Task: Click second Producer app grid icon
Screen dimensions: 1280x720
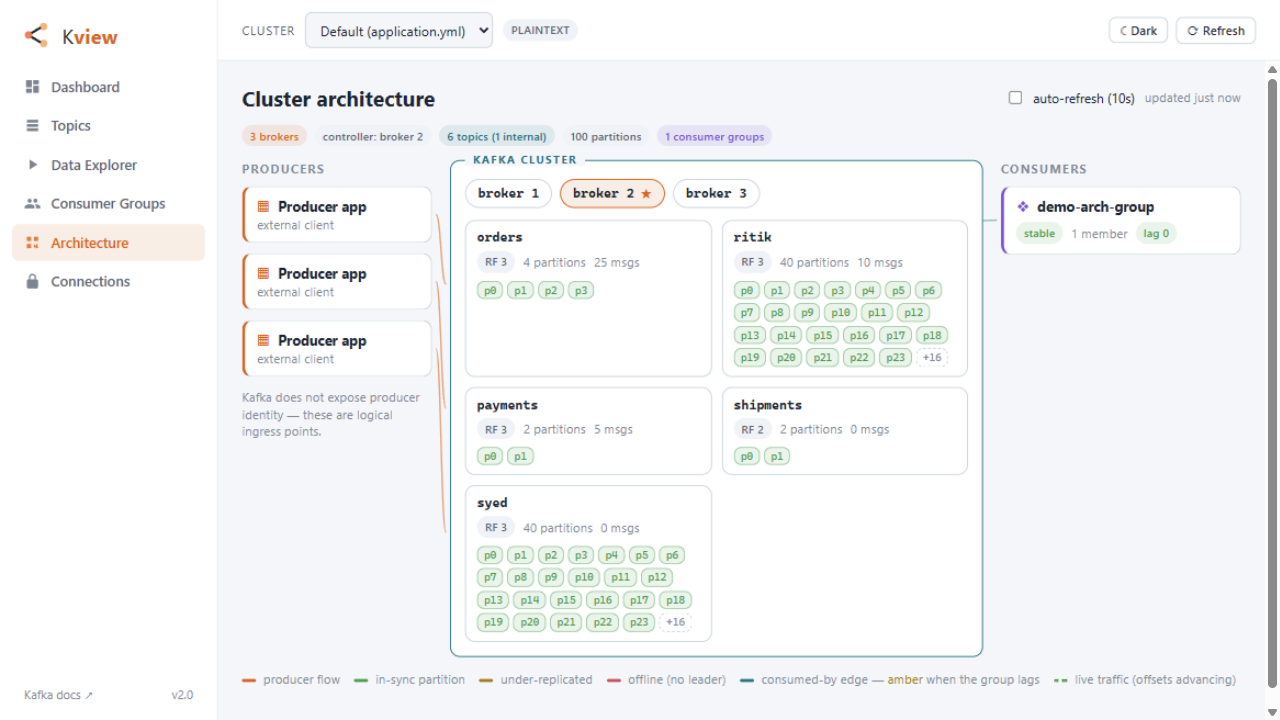Action: (264, 274)
